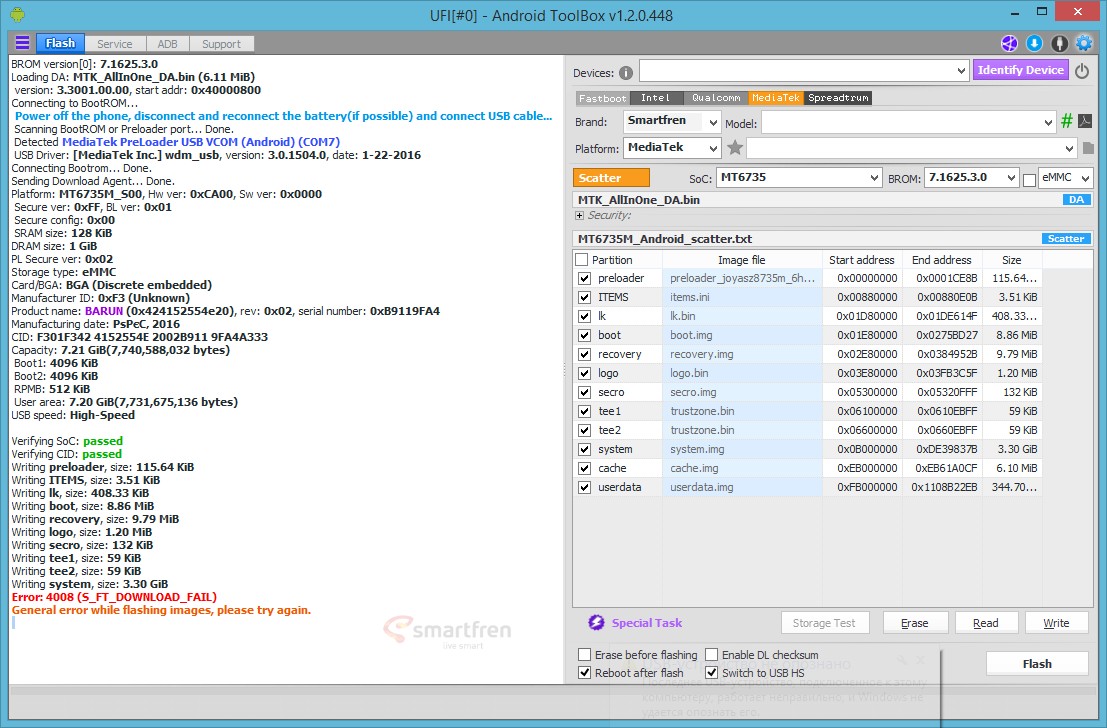This screenshot has width=1107, height=728.
Task: Expand the Security section
Action: 580,215
